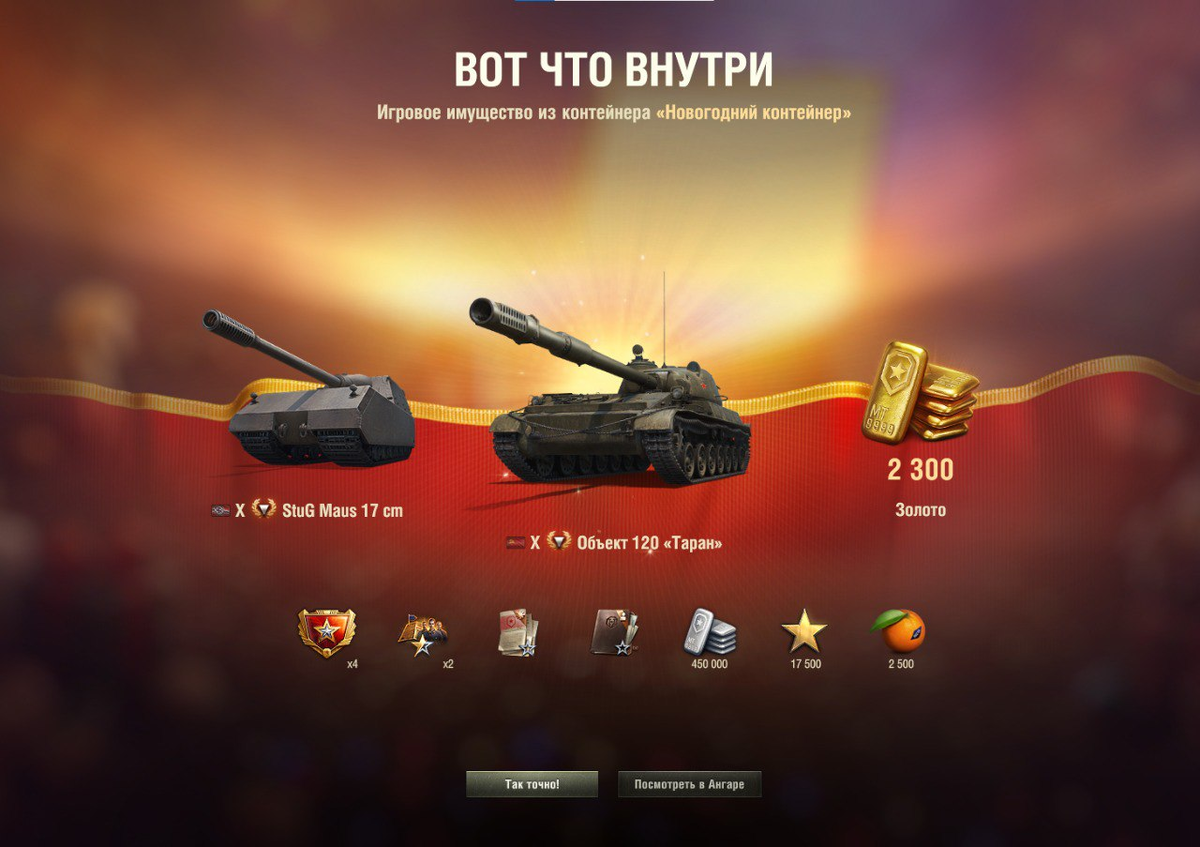Click the StuG Maus 17 cm label

342,511
